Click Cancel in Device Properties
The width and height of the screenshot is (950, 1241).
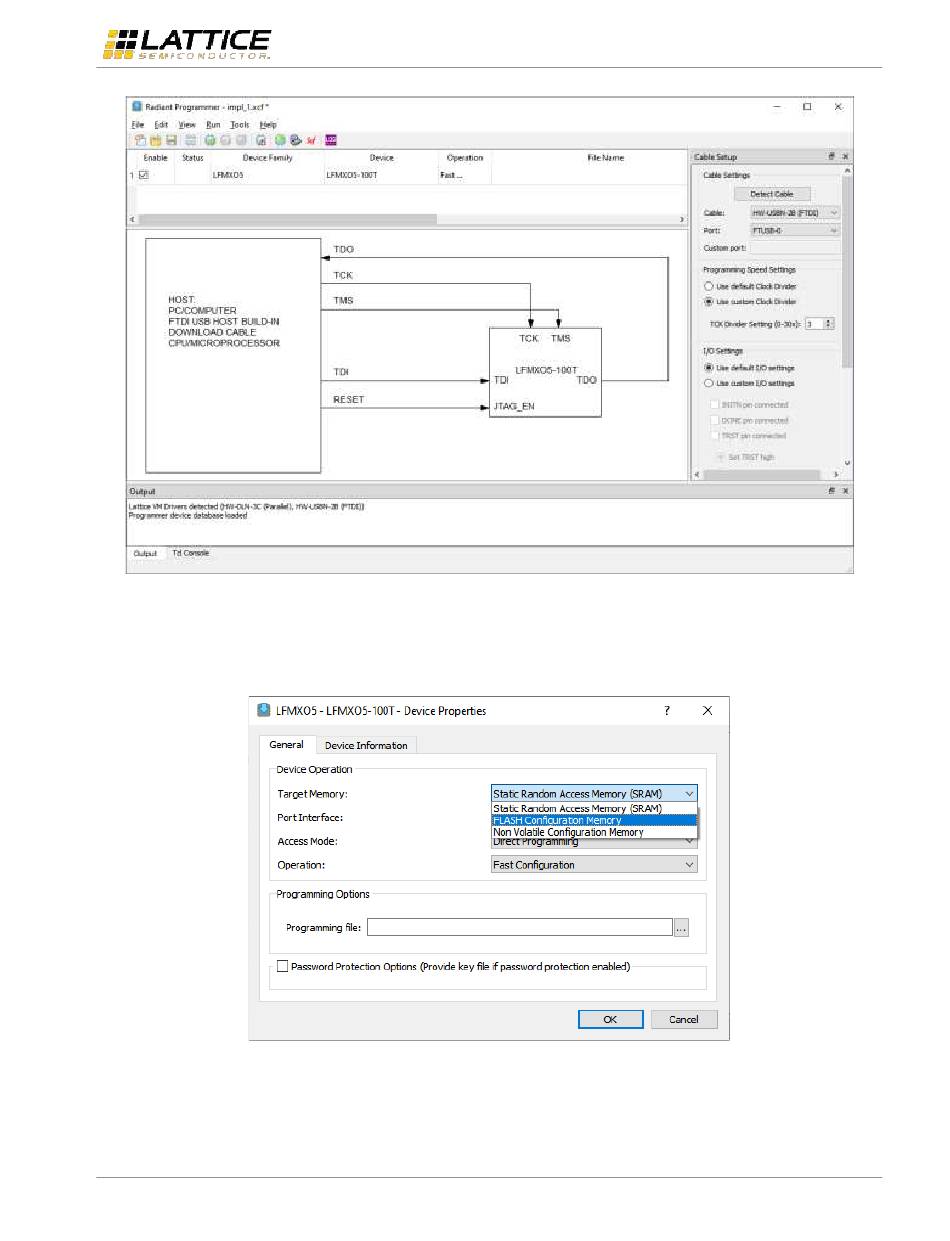click(x=684, y=1019)
